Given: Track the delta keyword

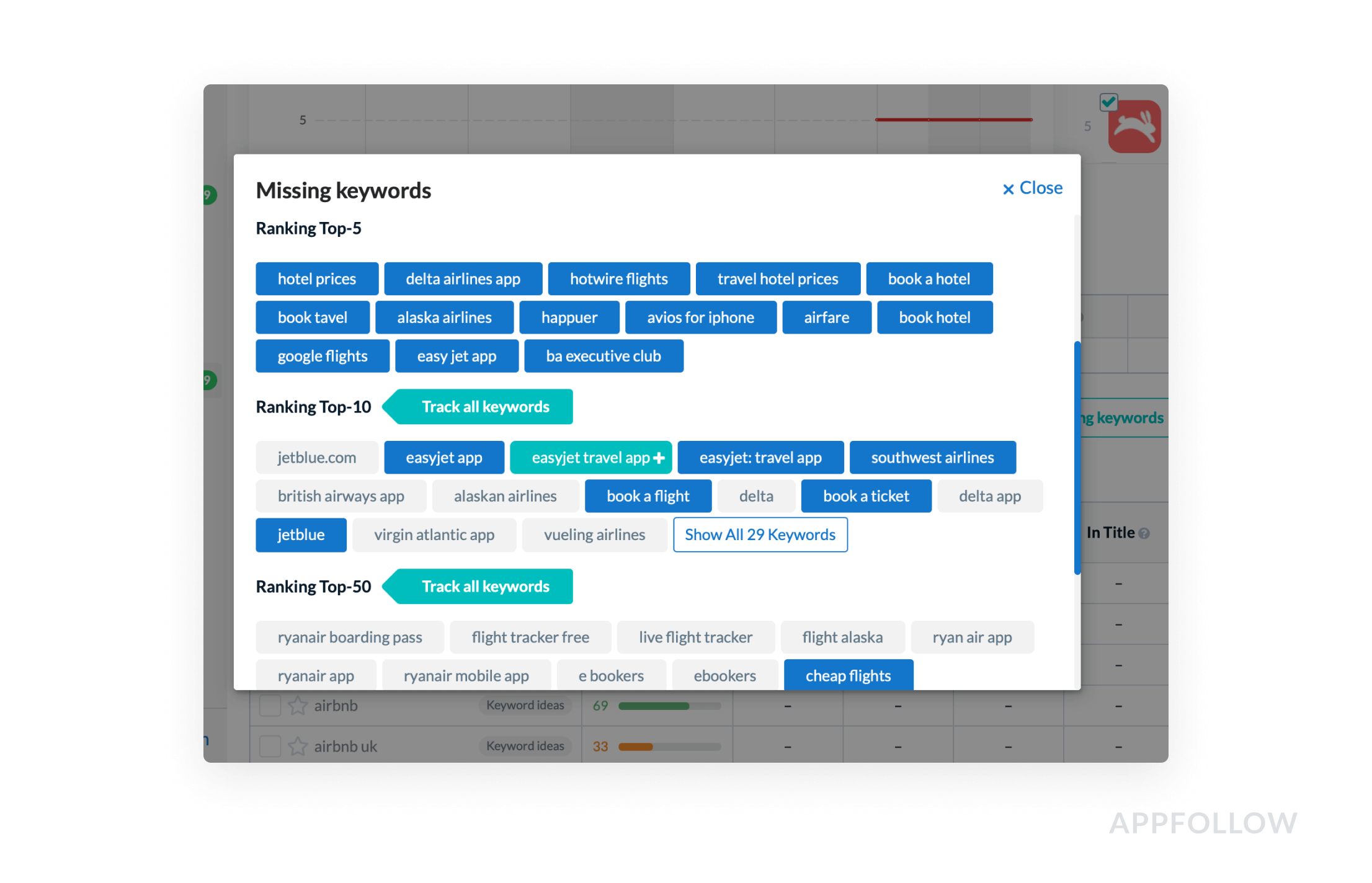Looking at the screenshot, I should [756, 496].
